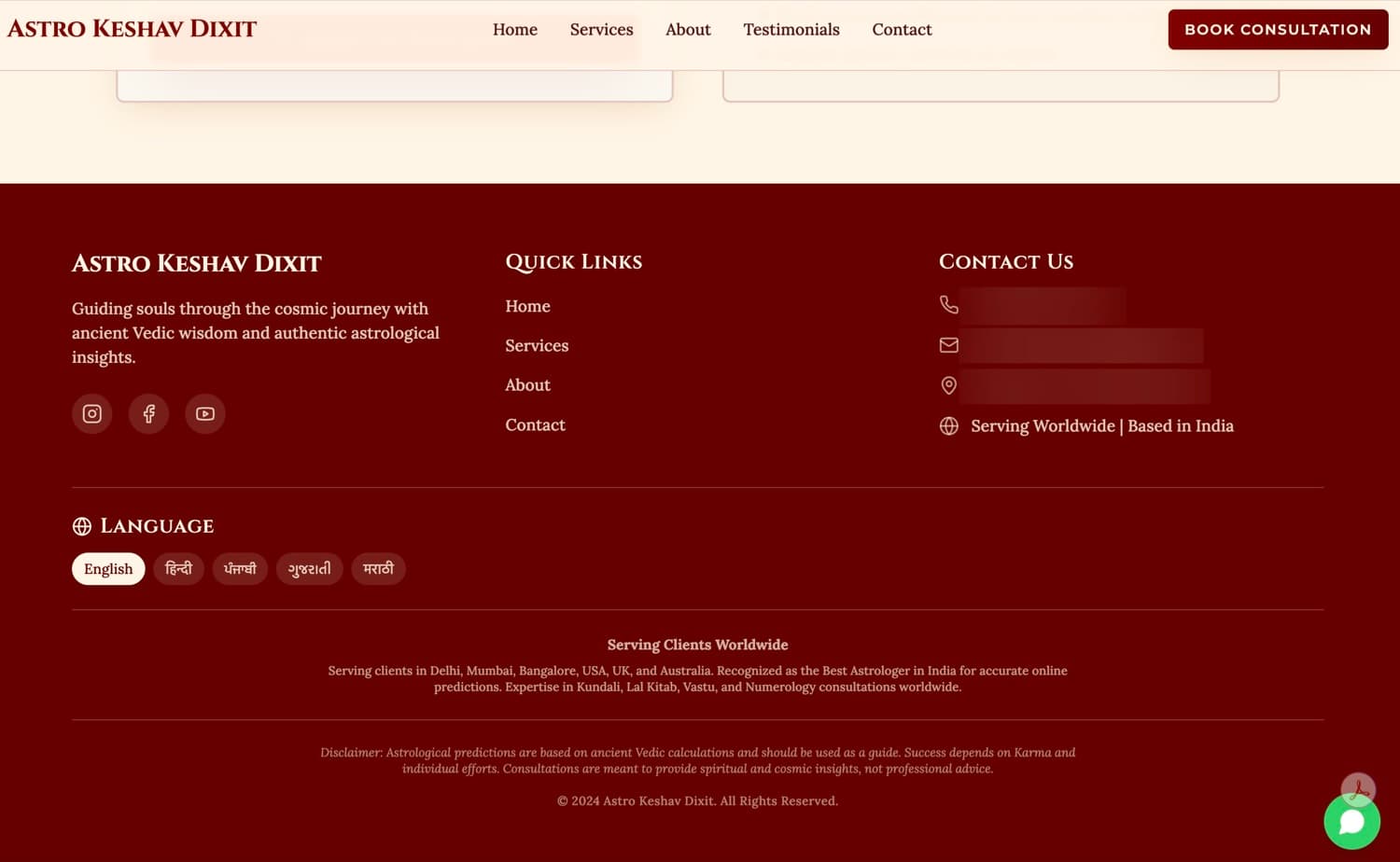Click the Astro Keshav Dixit header logo

pos(132,29)
